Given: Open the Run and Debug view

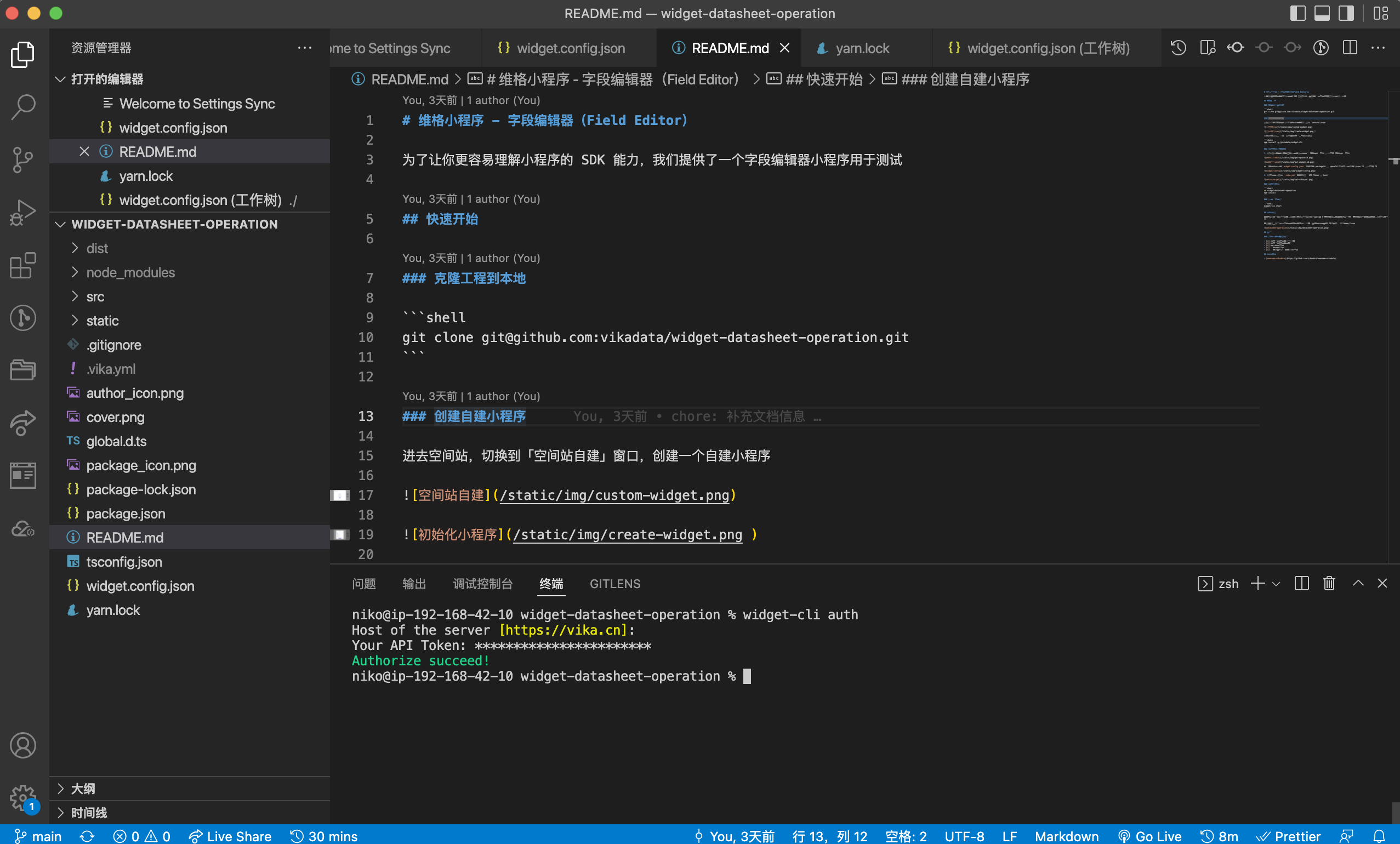Looking at the screenshot, I should [23, 212].
